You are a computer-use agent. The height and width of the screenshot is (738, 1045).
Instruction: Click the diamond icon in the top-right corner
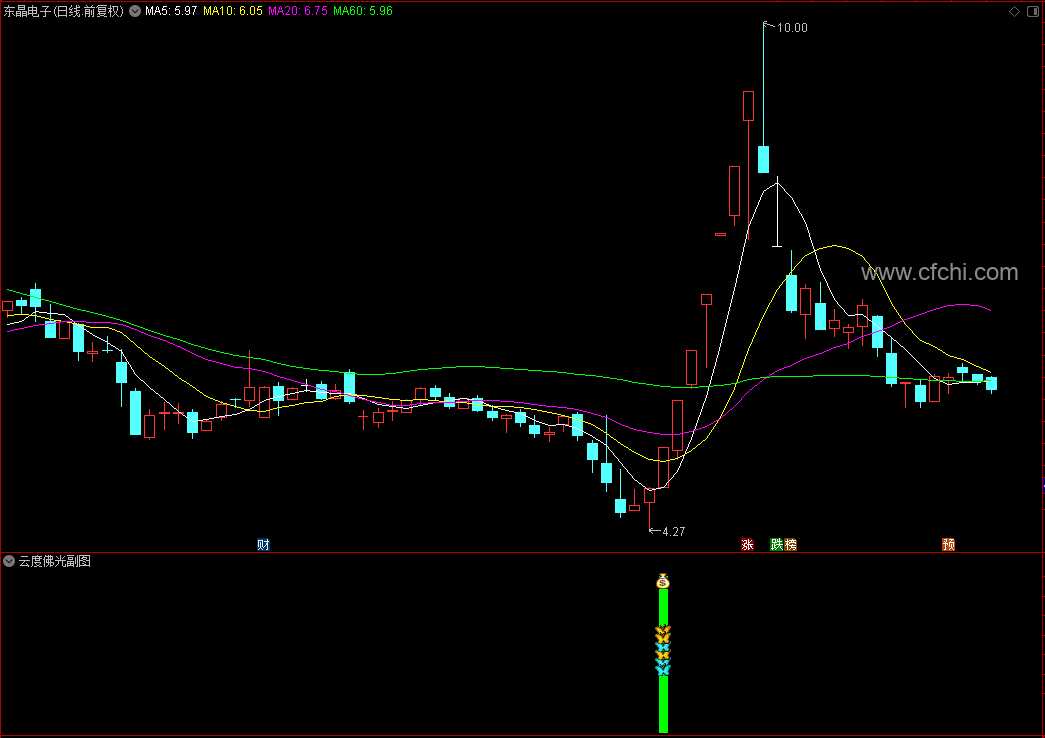pos(1014,11)
